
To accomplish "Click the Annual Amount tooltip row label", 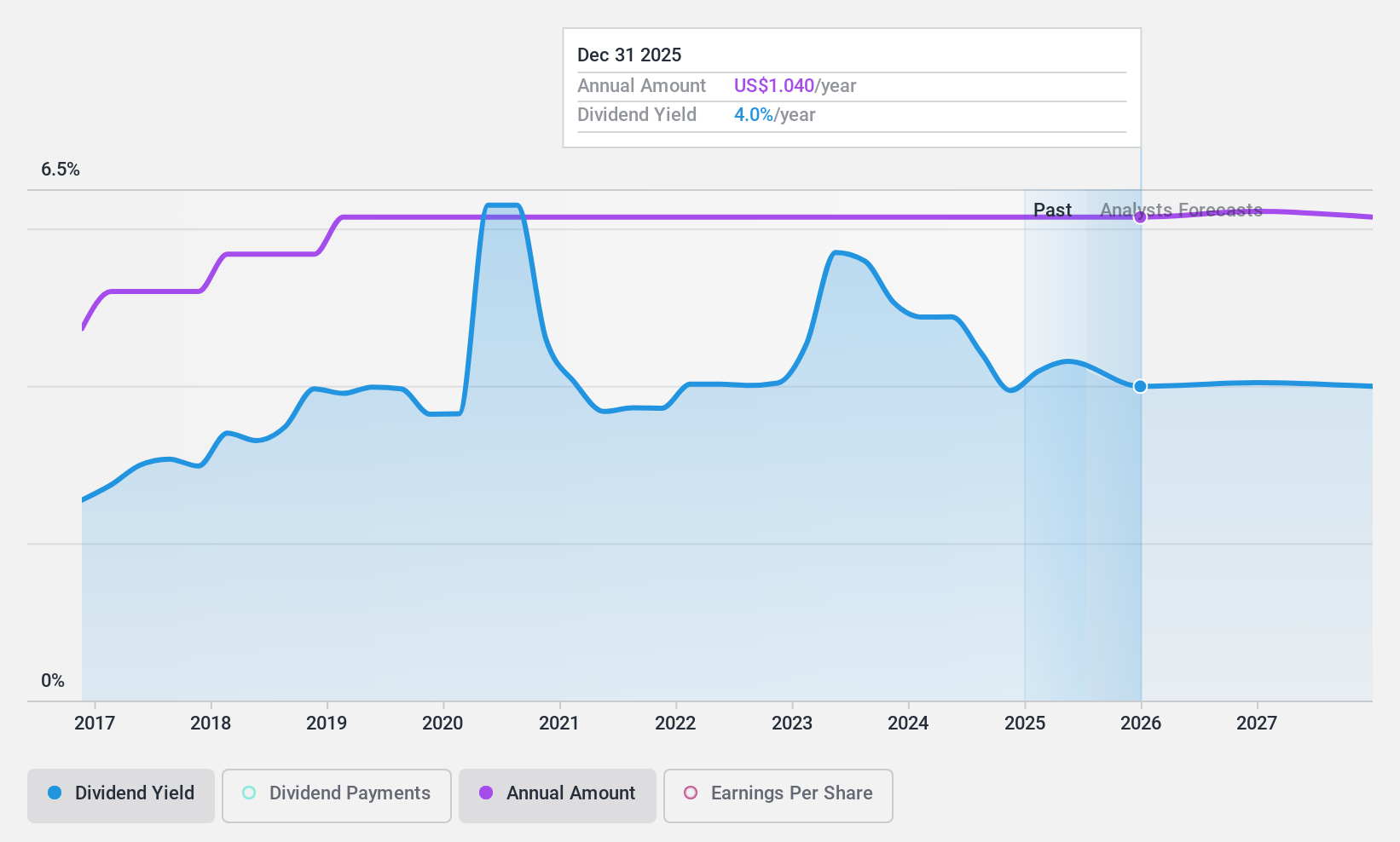I will [x=641, y=86].
